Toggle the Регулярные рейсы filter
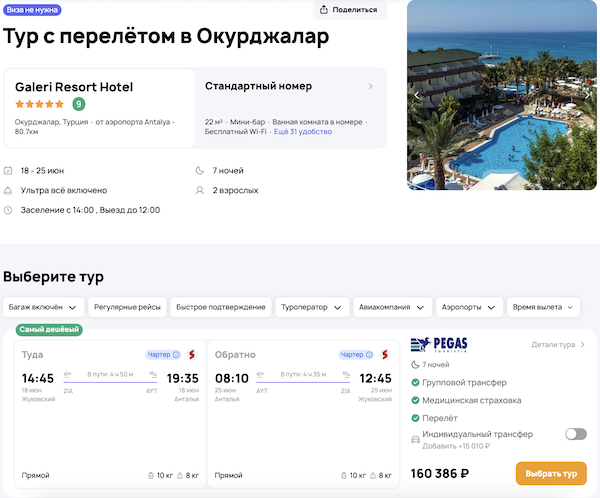This screenshot has height=498, width=600. click(125, 307)
